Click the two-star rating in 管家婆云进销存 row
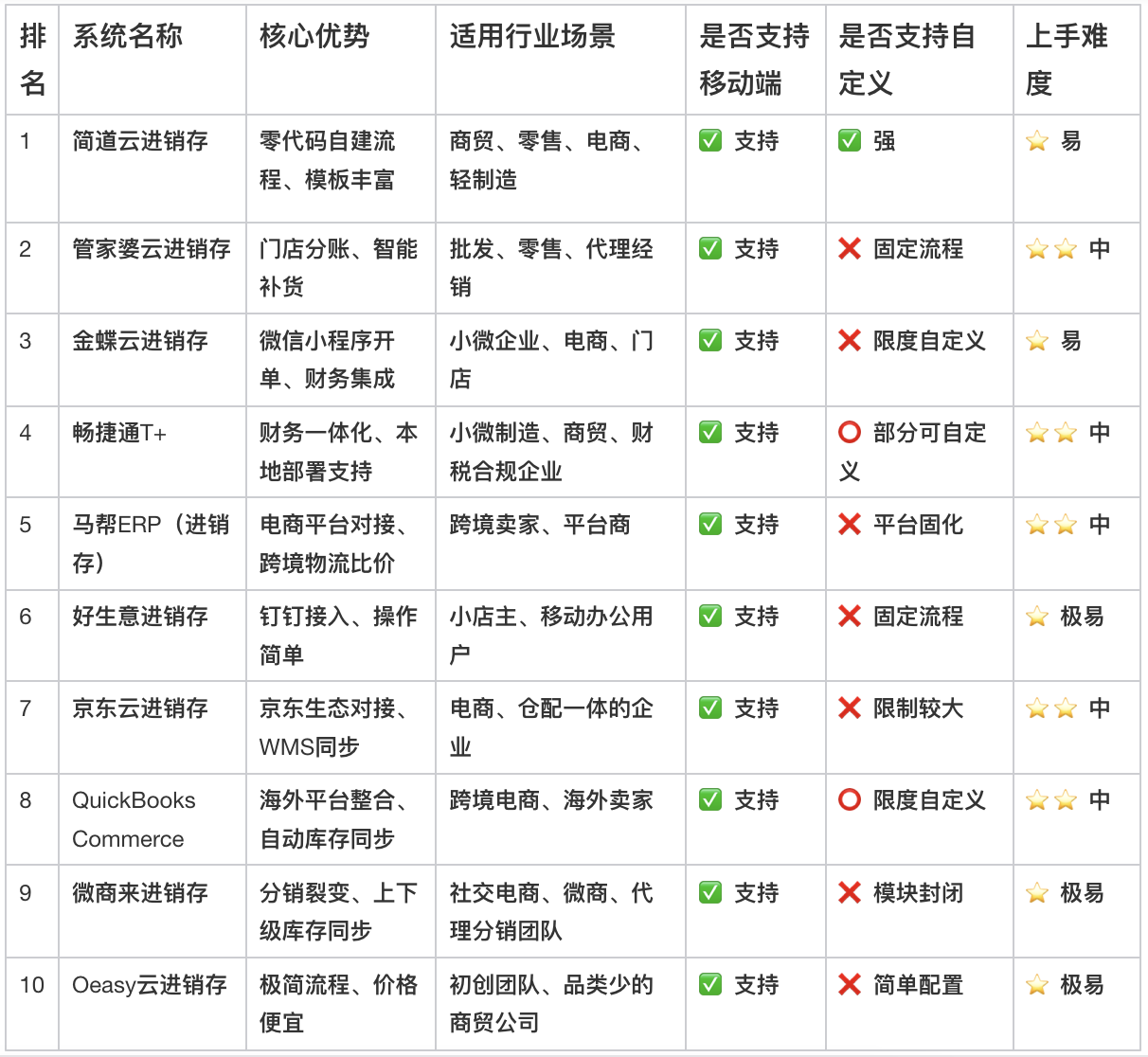The width and height of the screenshot is (1148, 1057). [x=1051, y=249]
